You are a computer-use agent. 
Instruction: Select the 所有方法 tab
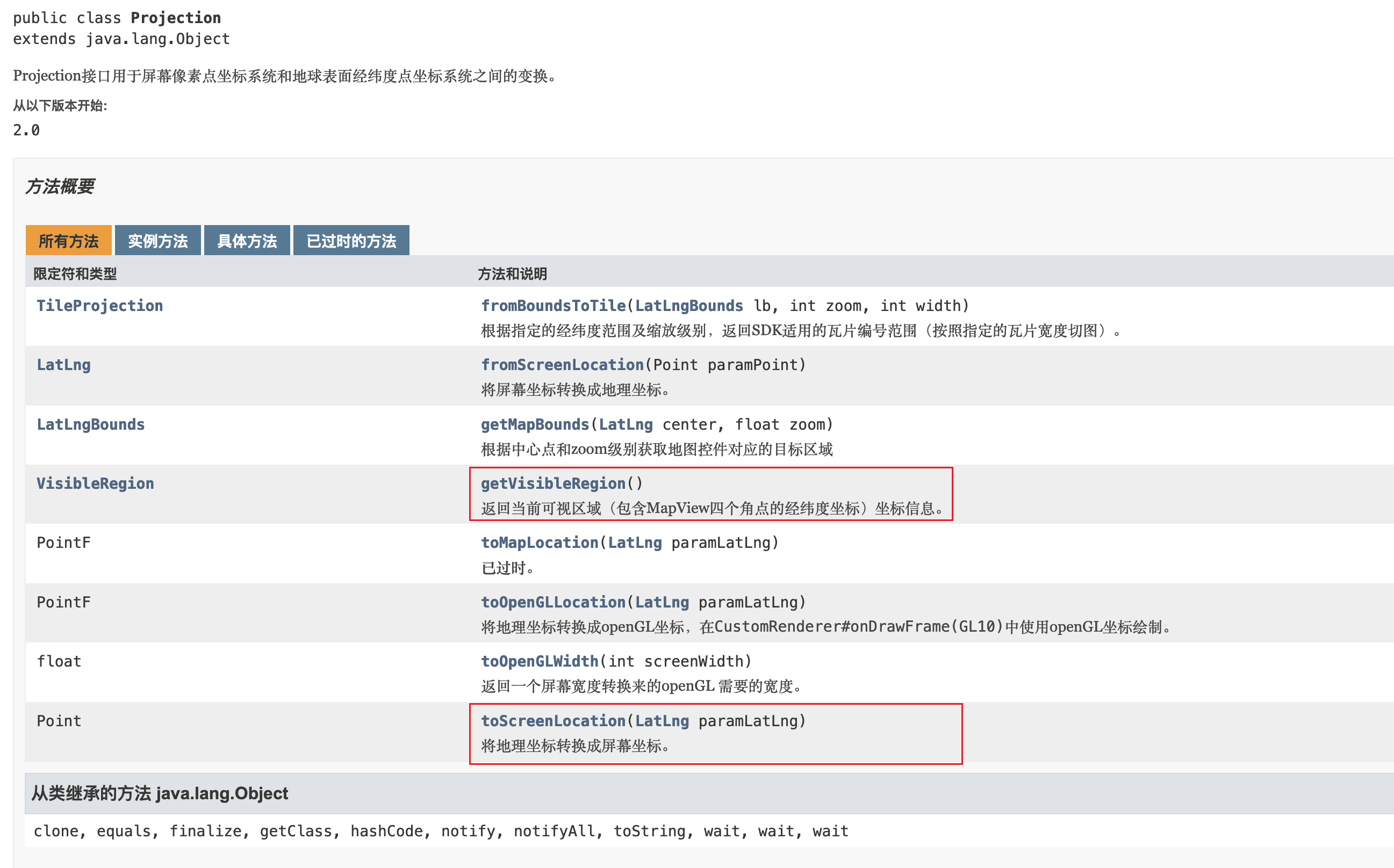68,241
